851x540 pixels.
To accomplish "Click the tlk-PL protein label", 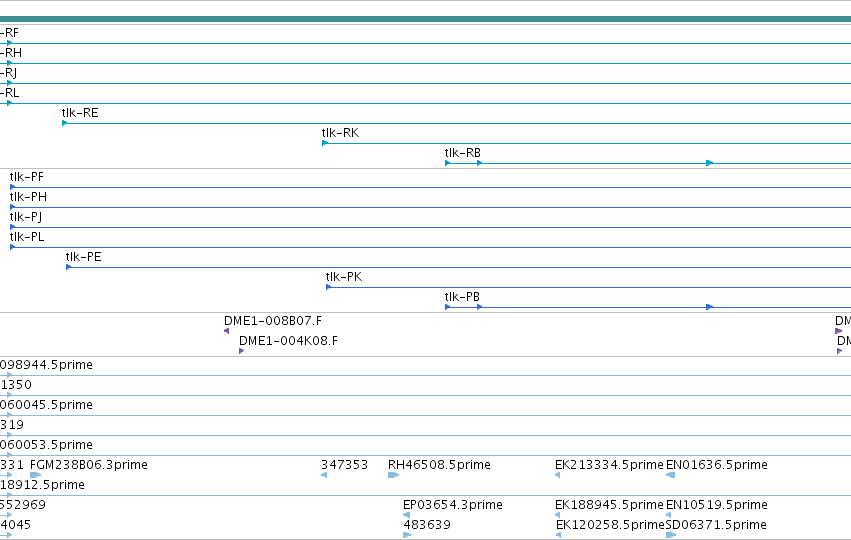I will (x=27, y=237).
